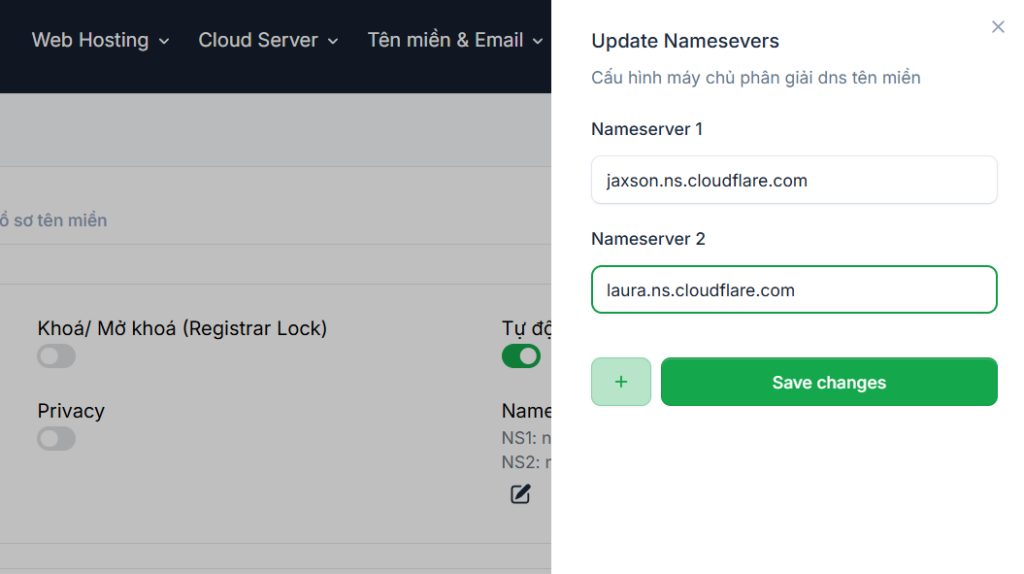1024x574 pixels.
Task: Close the Update Namesevers panel
Action: (x=997, y=27)
